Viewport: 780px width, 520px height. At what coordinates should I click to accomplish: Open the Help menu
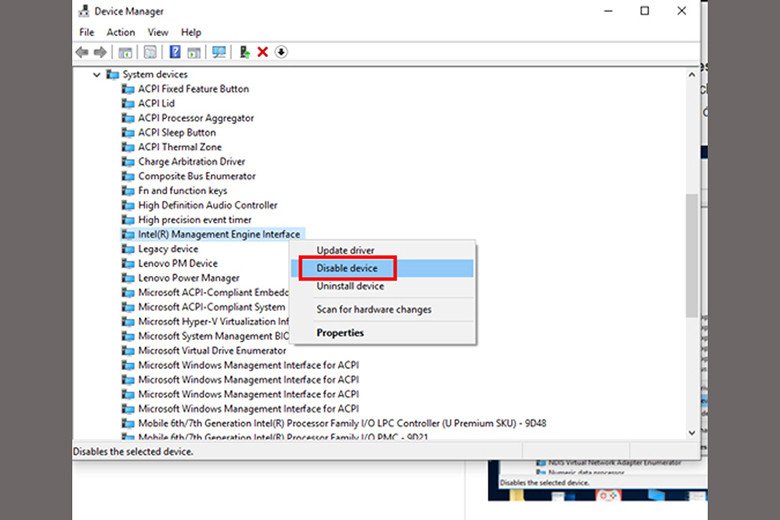point(191,32)
